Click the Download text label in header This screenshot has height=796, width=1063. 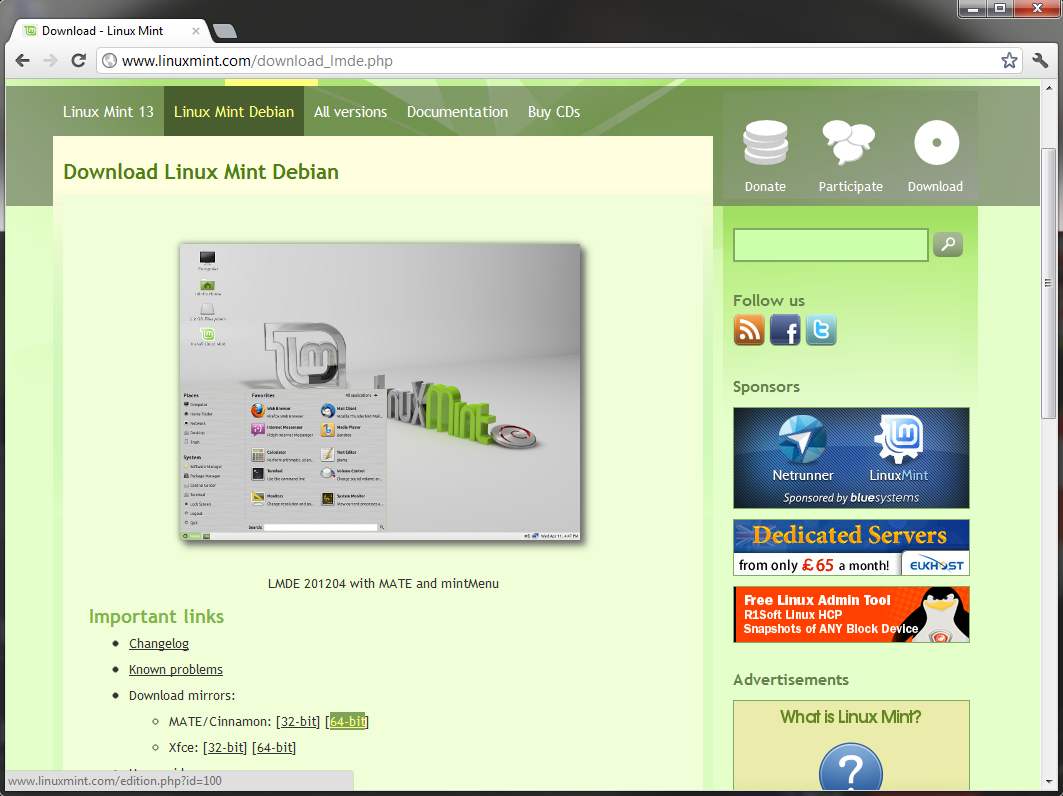click(935, 186)
